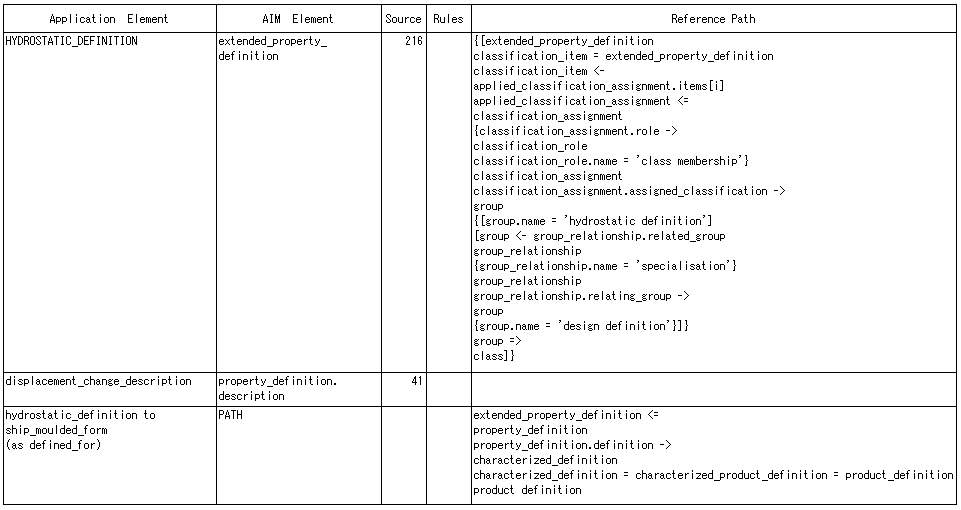Select the AIM Element column header
The height and width of the screenshot is (510, 961).
click(298, 18)
